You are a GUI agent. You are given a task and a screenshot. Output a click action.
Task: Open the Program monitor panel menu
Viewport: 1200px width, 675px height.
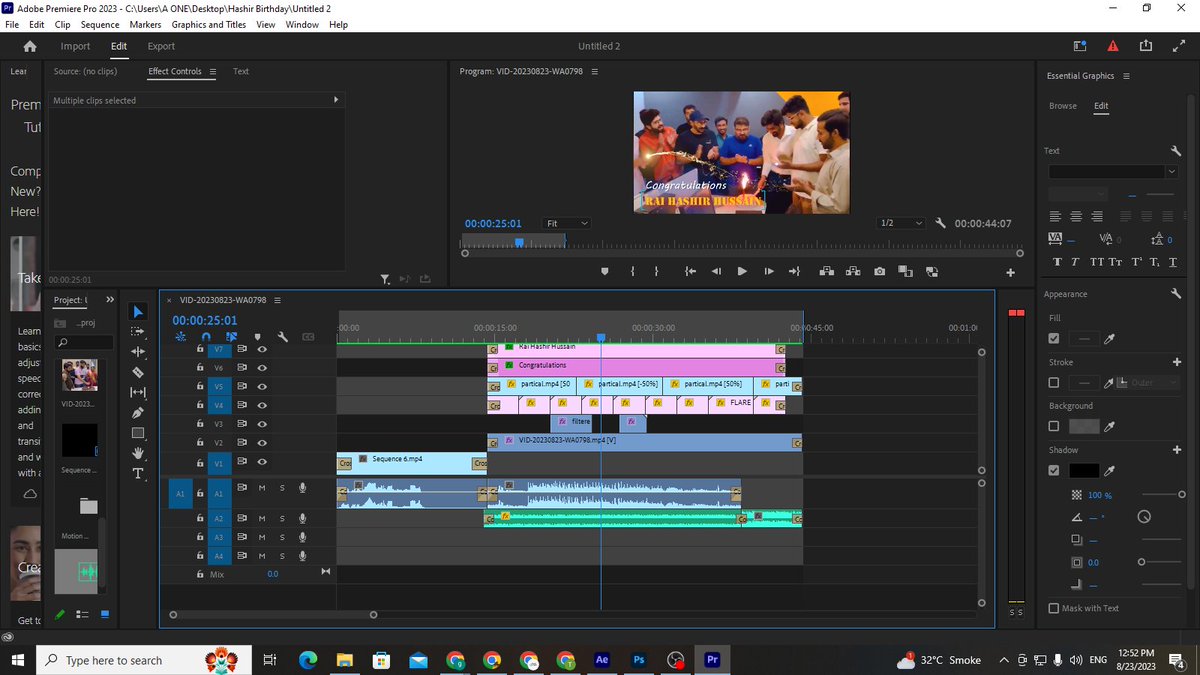pyautogui.click(x=594, y=72)
